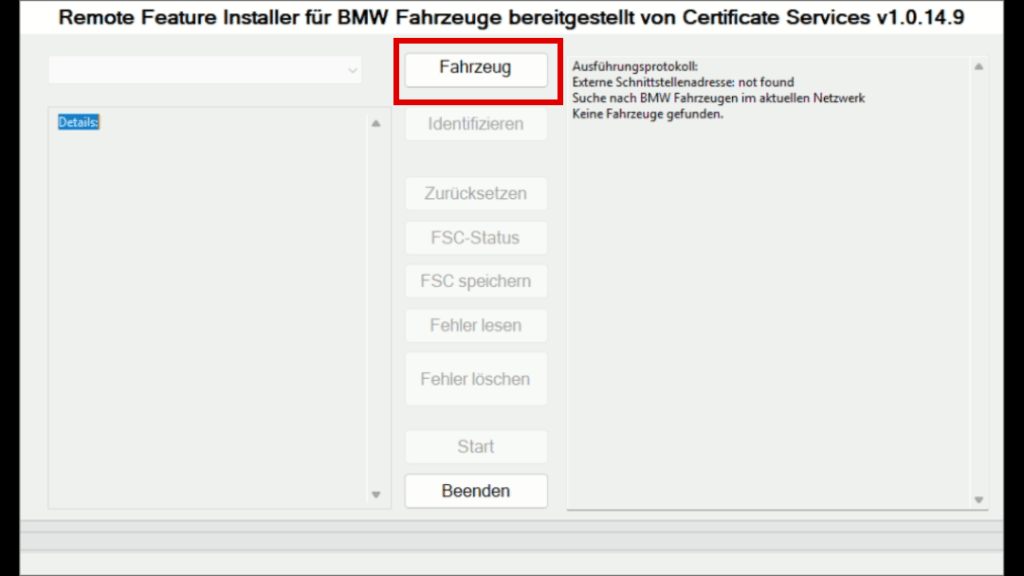Click Beenden to exit the program

475,490
